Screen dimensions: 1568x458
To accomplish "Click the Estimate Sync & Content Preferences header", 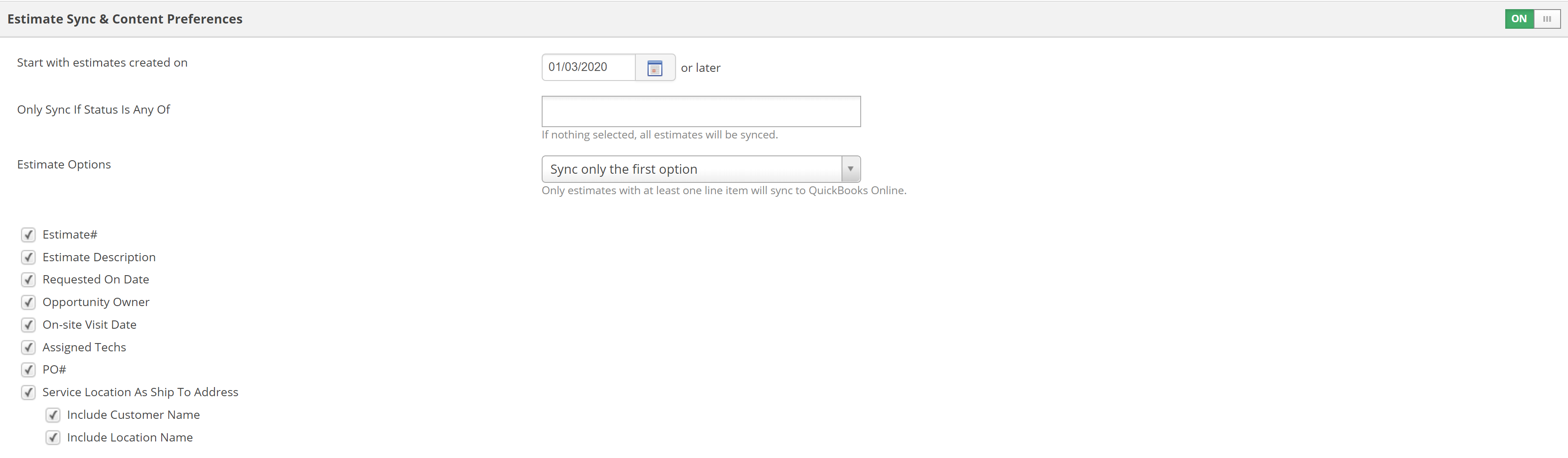I will (125, 19).
